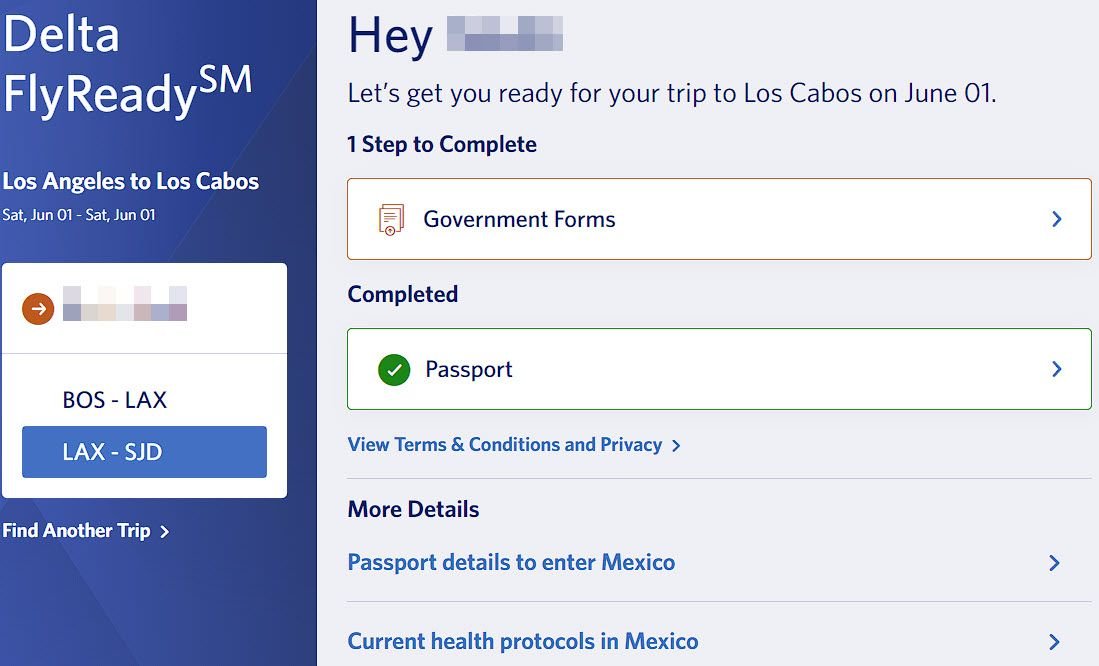Click the orange arrow passenger icon

pos(38,309)
